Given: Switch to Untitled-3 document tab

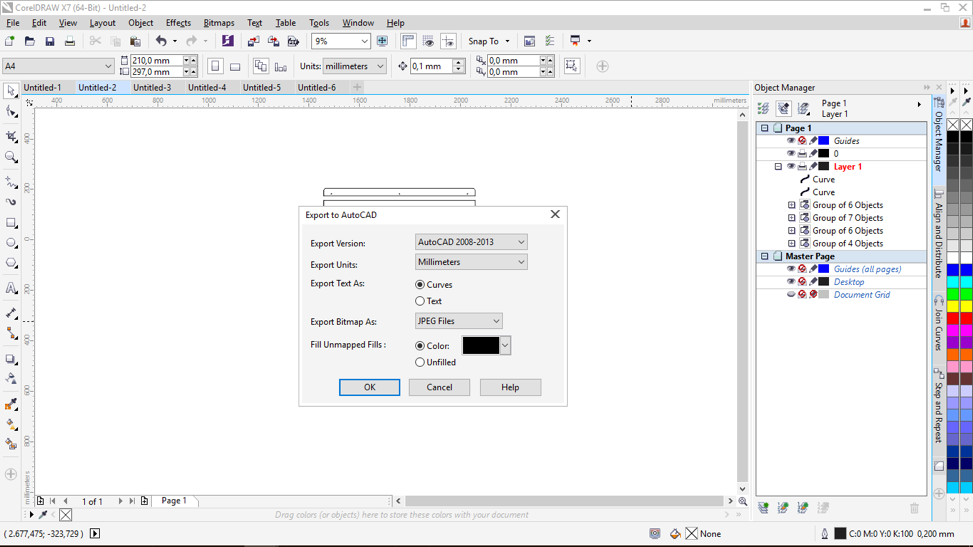Looking at the screenshot, I should pyautogui.click(x=151, y=88).
